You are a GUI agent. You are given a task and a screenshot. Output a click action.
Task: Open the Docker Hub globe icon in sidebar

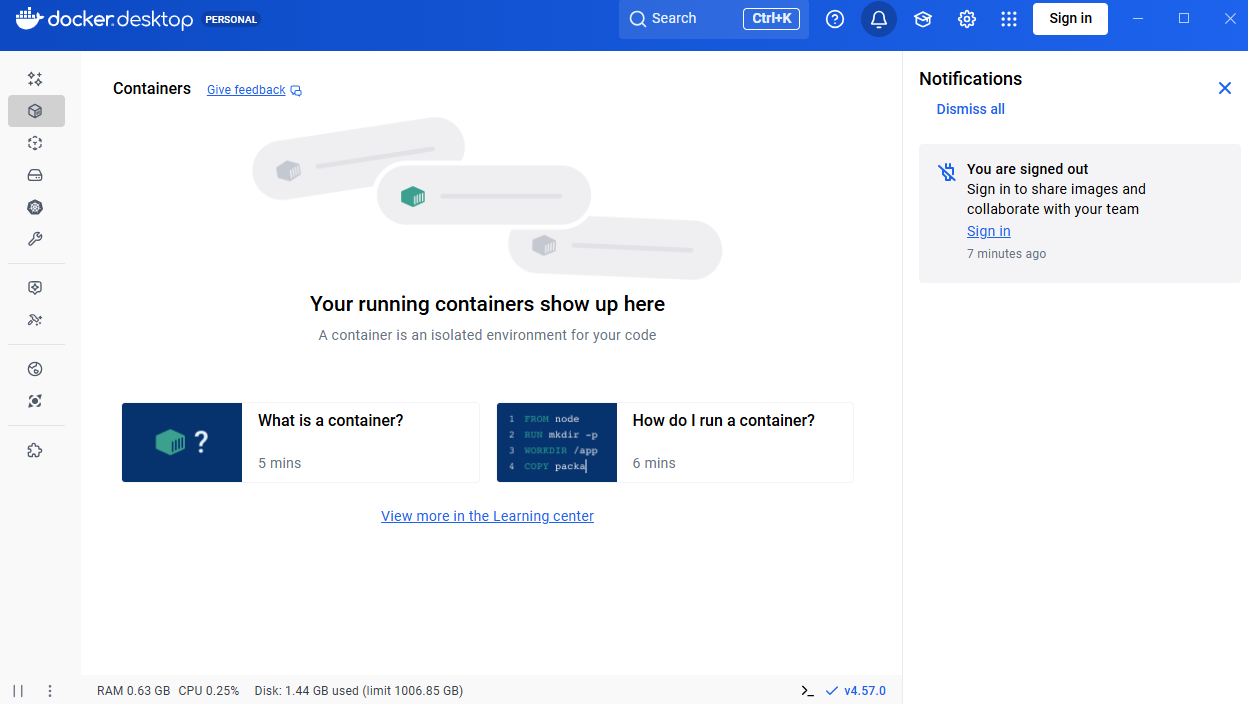click(35, 369)
